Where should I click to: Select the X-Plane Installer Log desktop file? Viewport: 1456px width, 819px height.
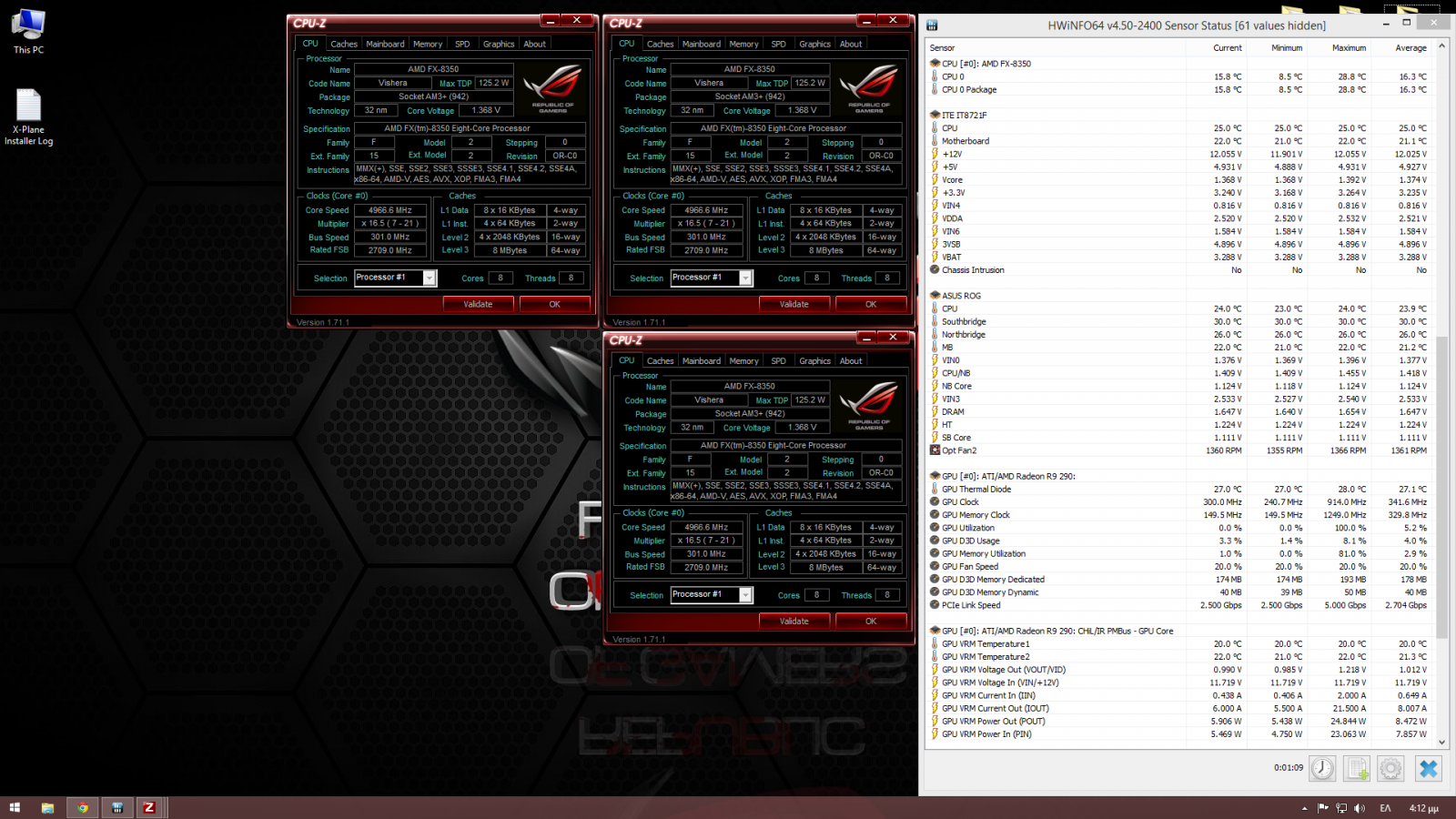point(28,117)
